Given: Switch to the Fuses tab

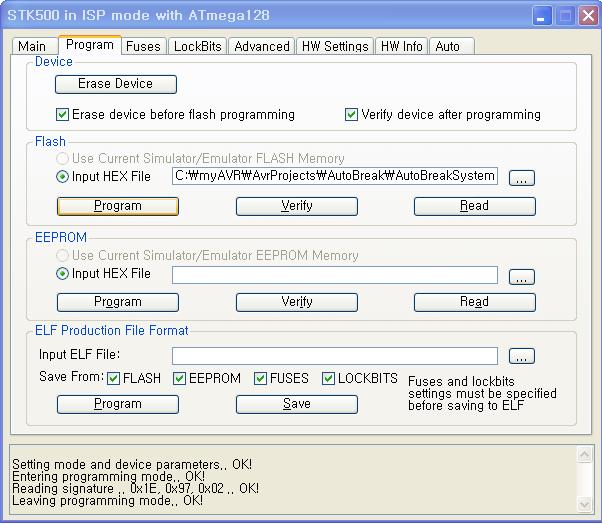Looking at the screenshot, I should pos(143,46).
